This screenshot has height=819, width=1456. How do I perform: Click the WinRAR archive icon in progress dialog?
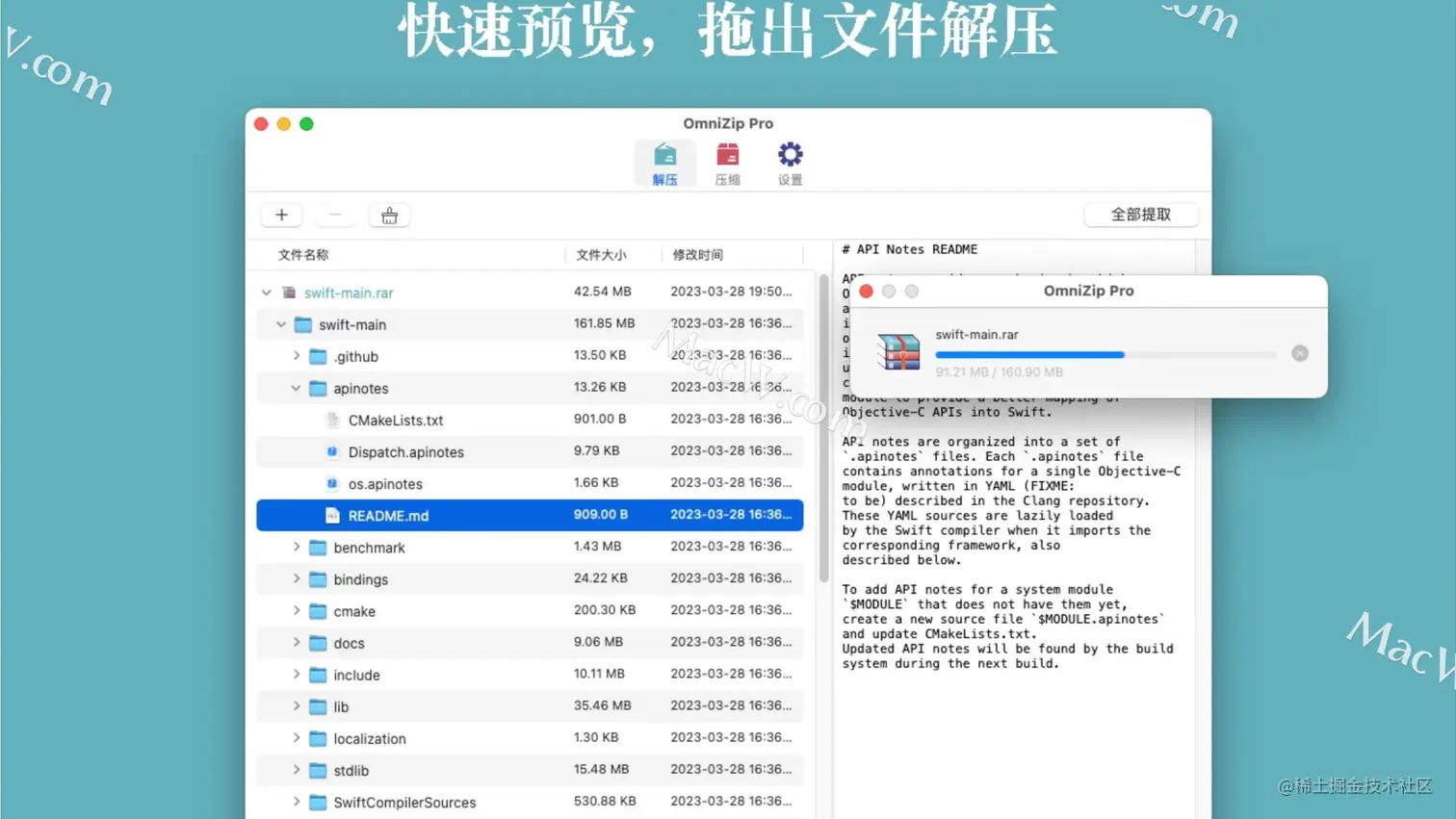coord(898,352)
